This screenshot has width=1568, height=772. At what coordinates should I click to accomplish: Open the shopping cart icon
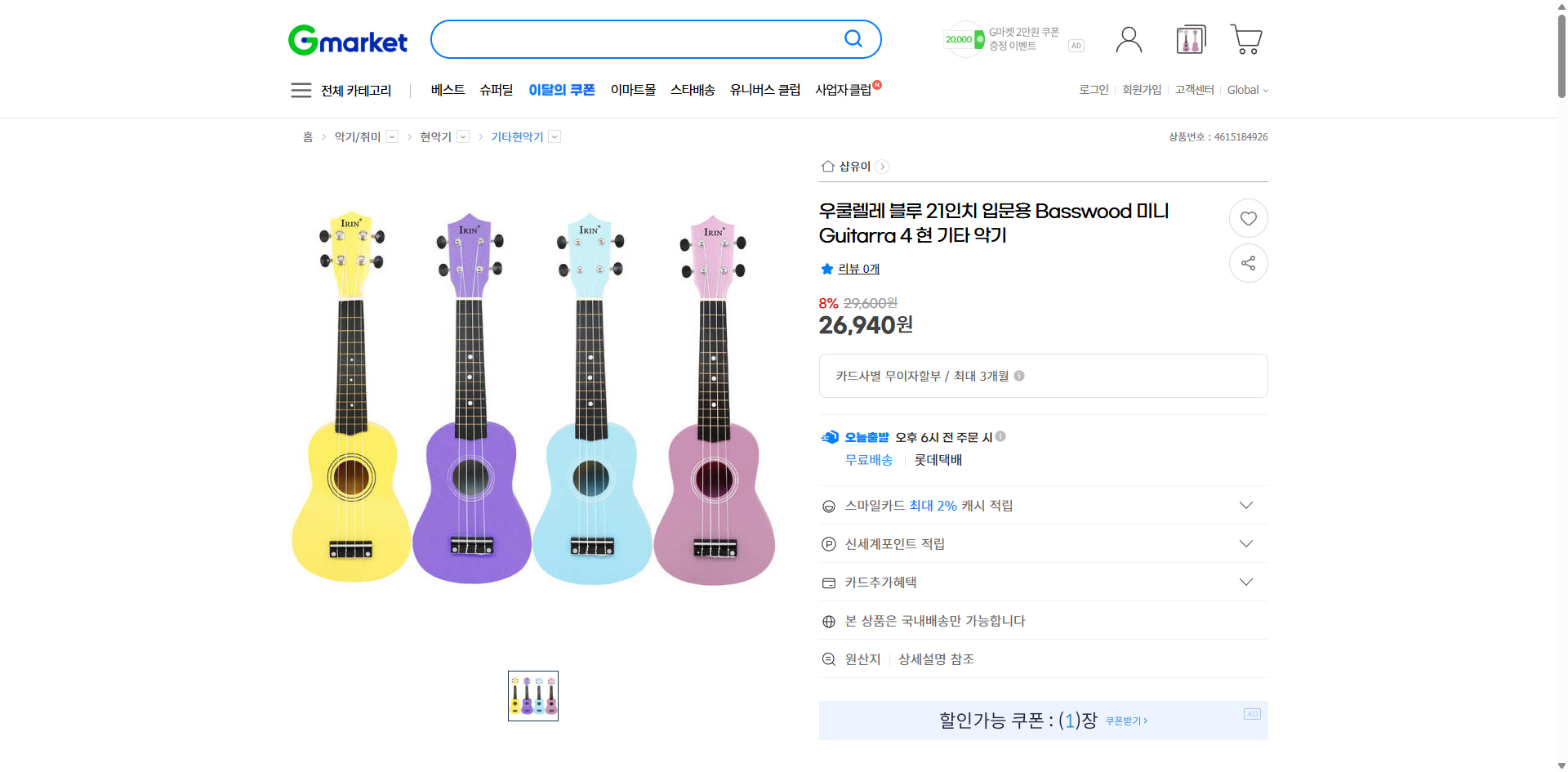pyautogui.click(x=1245, y=38)
